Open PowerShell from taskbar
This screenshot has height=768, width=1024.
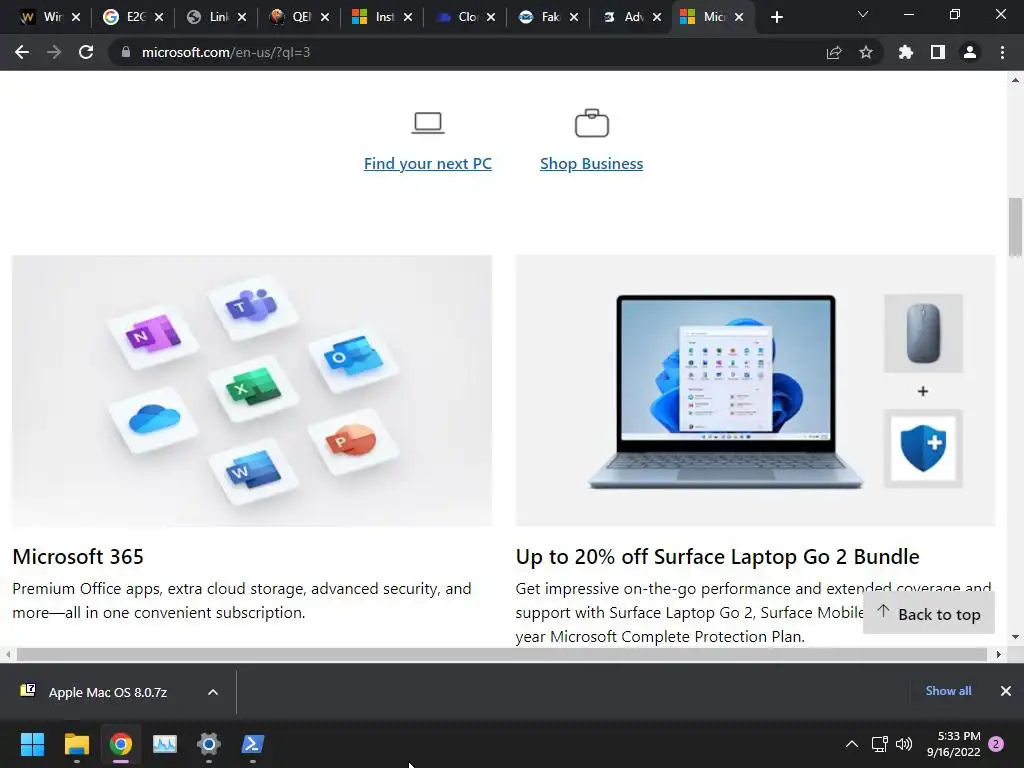(253, 744)
